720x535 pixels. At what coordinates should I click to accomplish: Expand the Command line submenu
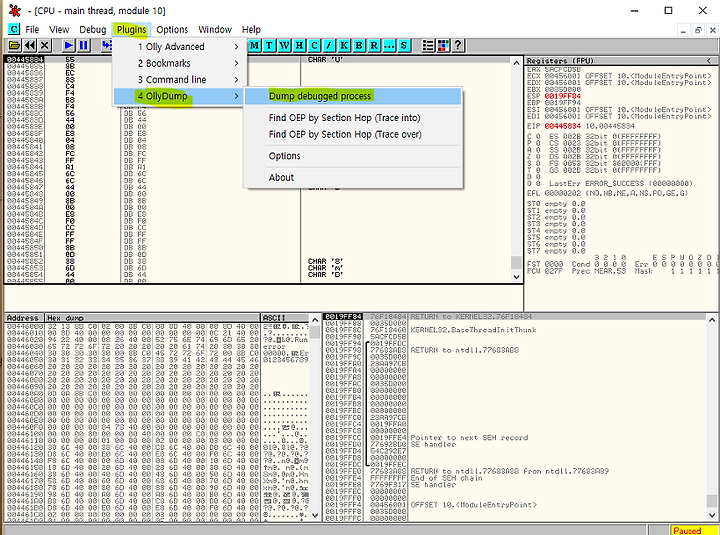tap(180, 80)
